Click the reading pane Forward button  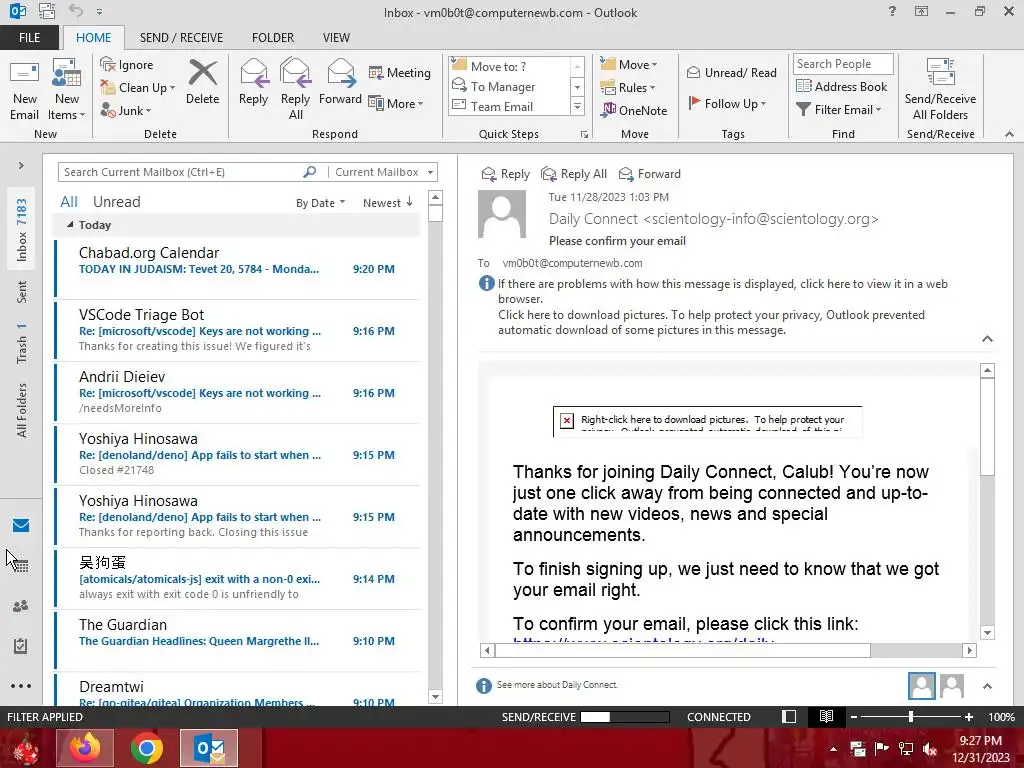coord(650,174)
